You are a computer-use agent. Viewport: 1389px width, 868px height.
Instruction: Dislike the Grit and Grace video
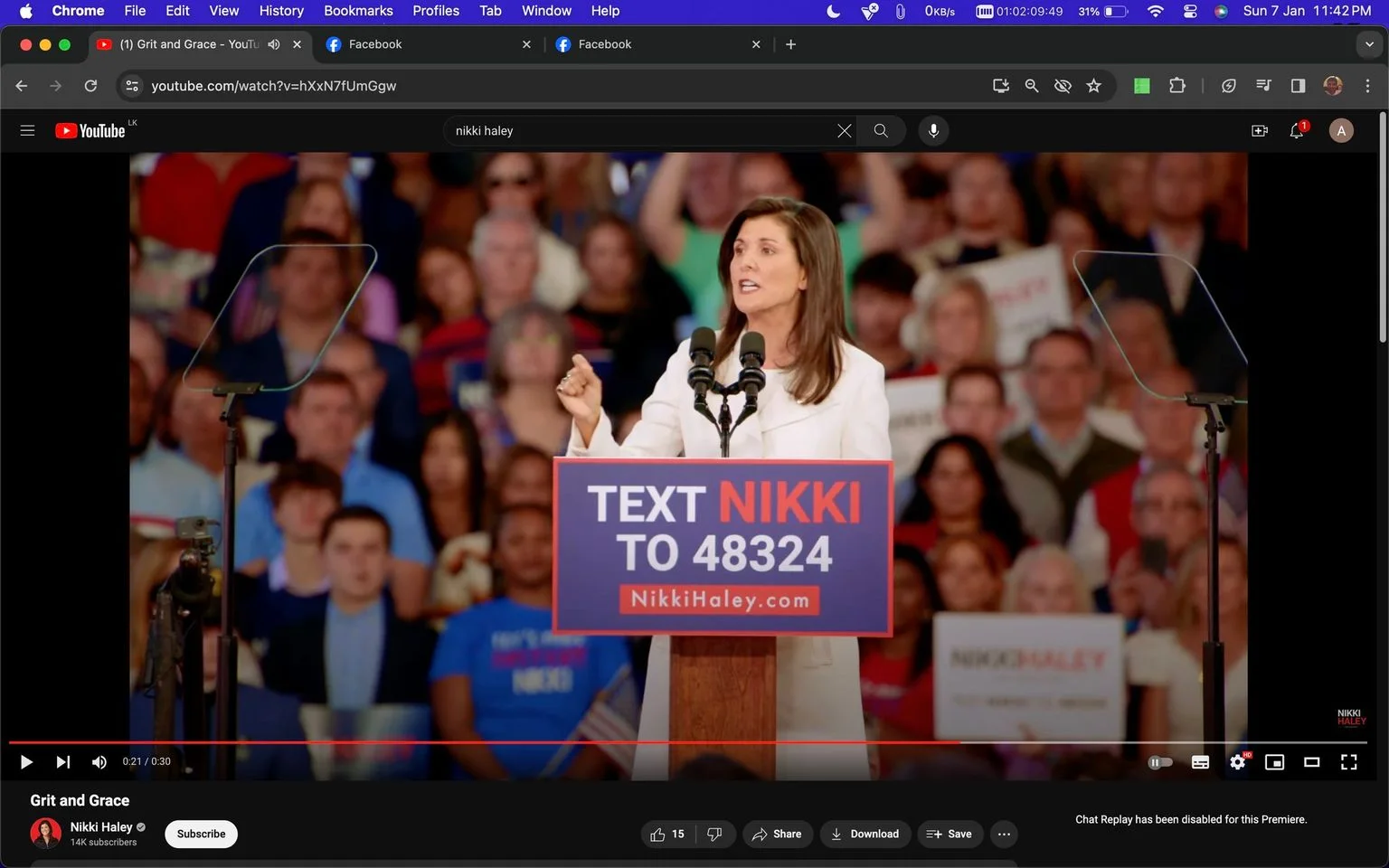[x=714, y=834]
